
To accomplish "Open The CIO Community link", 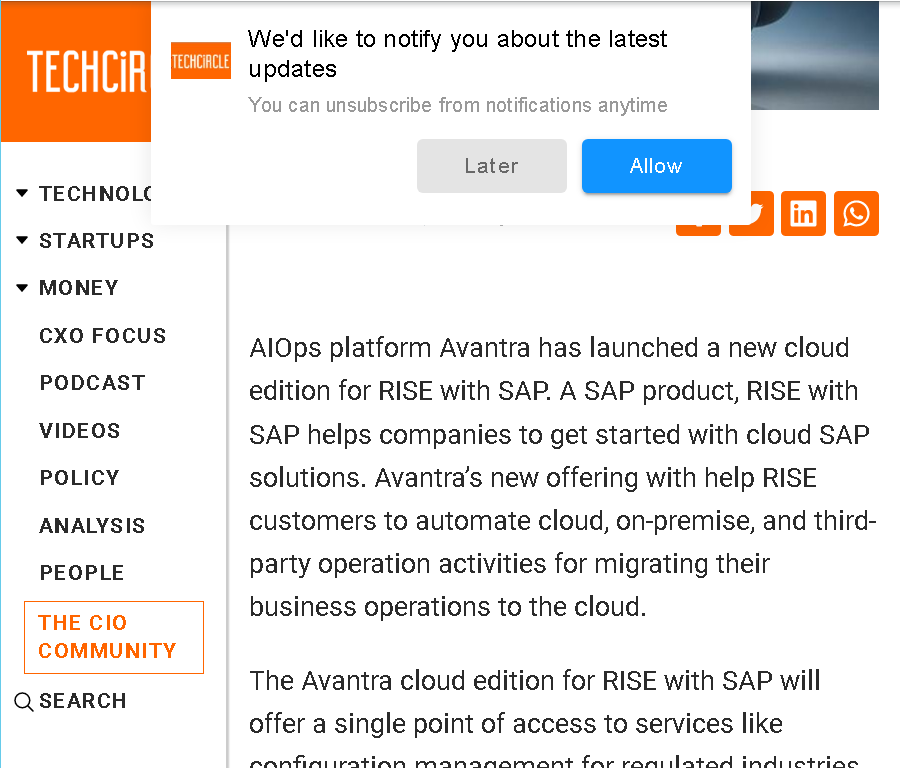I will pos(114,637).
